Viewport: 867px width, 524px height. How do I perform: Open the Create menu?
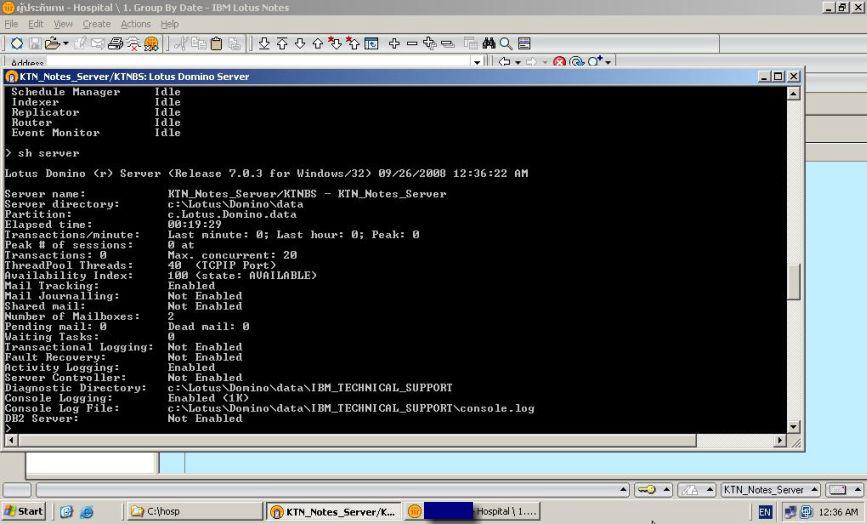tap(97, 24)
